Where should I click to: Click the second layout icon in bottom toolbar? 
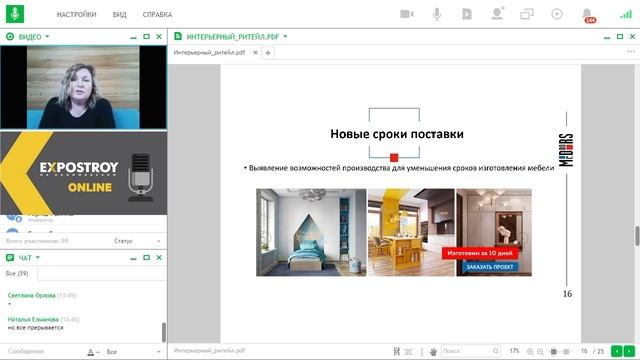[x=408, y=351]
